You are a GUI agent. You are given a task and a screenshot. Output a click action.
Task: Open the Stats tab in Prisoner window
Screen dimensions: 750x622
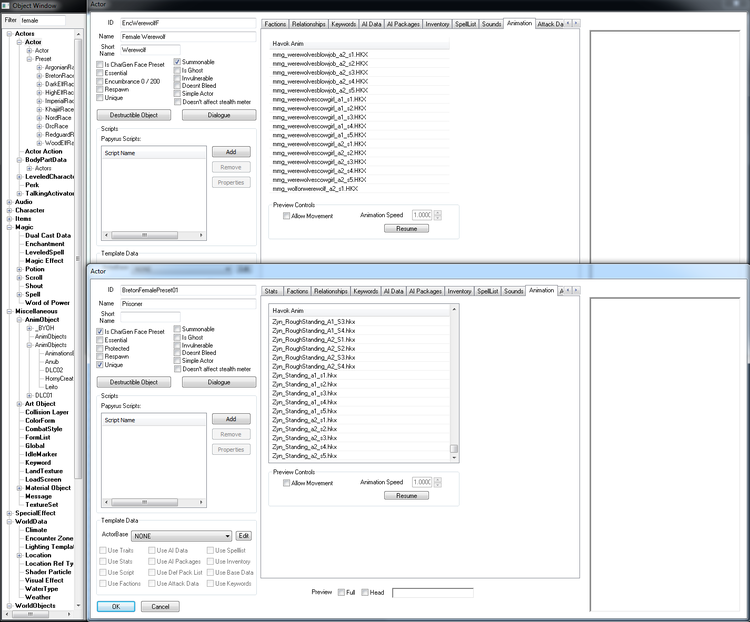pyautogui.click(x=271, y=291)
